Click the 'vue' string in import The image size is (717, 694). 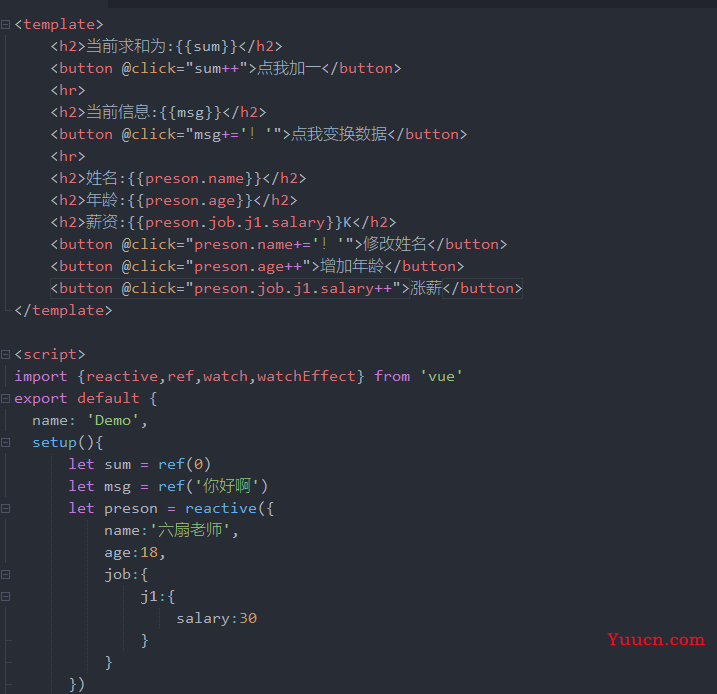[441, 376]
